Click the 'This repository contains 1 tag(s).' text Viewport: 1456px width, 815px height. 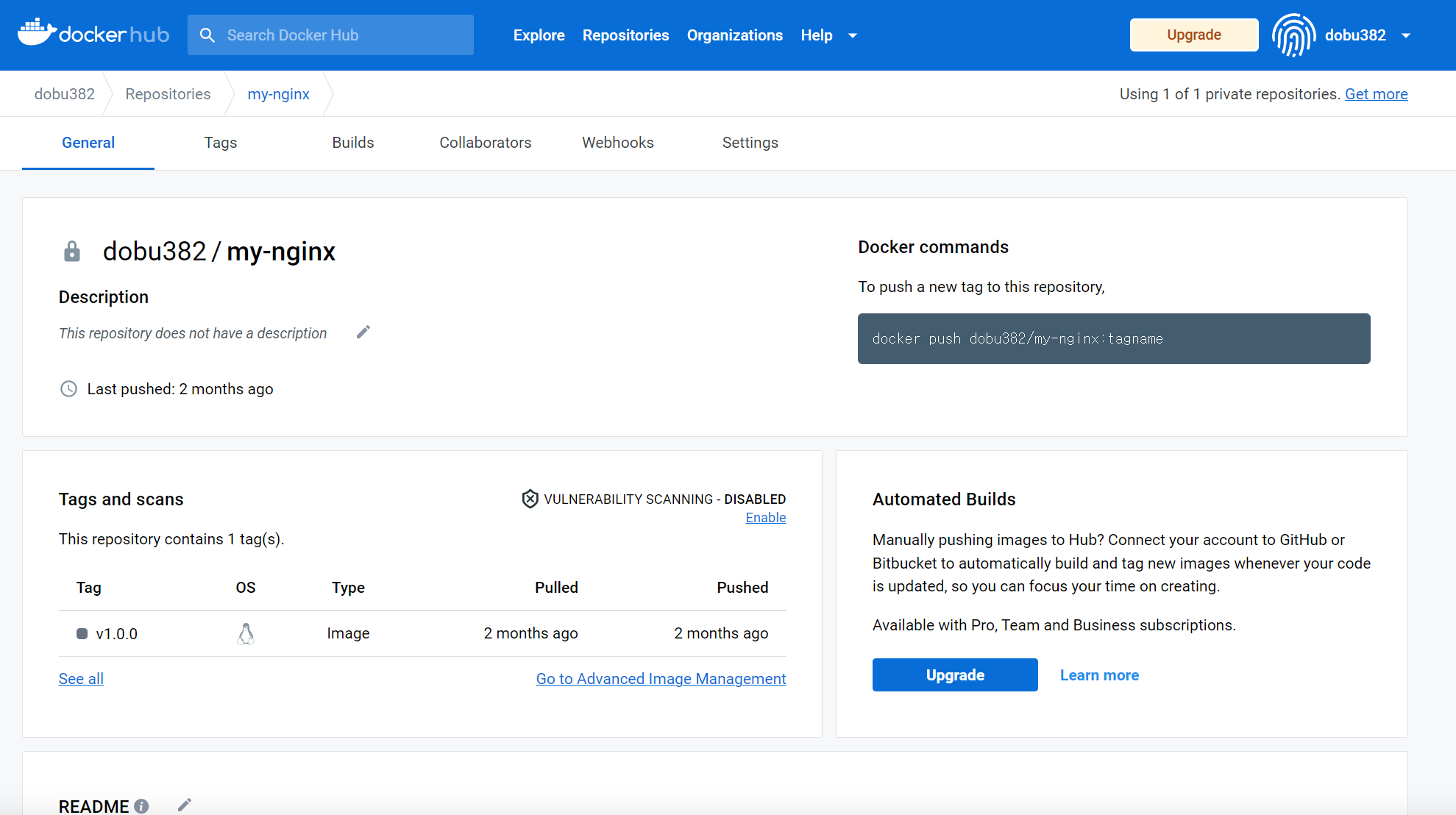tap(171, 539)
